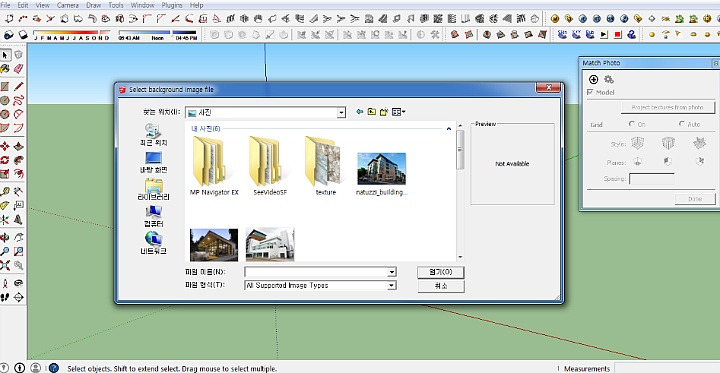Open the view menu dropdown arrow in dialog
This screenshot has width=720, height=373.
coord(404,112)
